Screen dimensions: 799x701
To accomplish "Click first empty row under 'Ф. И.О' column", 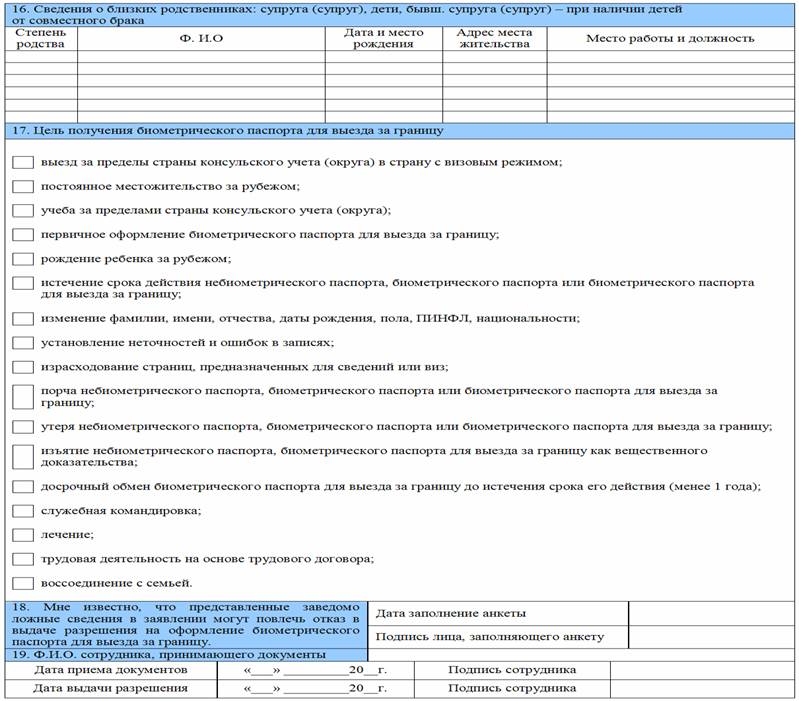I will 201,57.
